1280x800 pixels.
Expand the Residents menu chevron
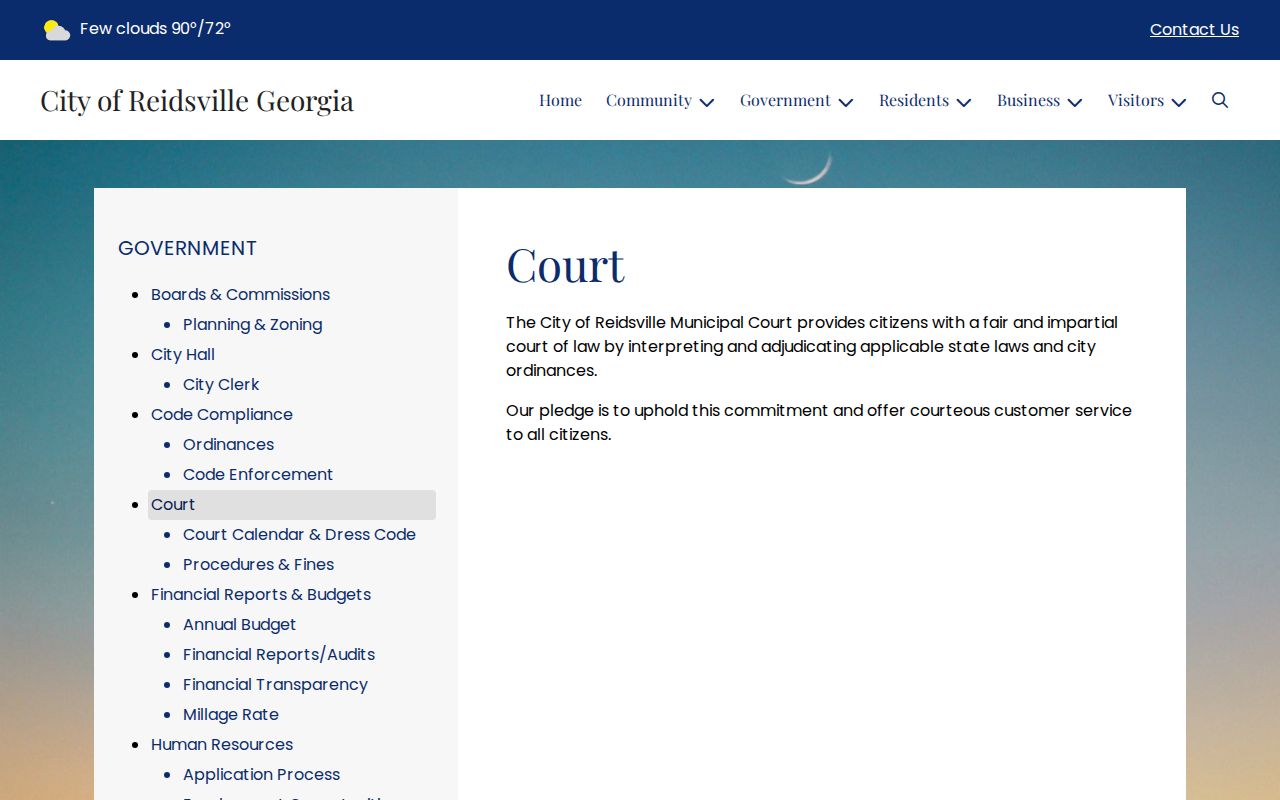pyautogui.click(x=964, y=102)
